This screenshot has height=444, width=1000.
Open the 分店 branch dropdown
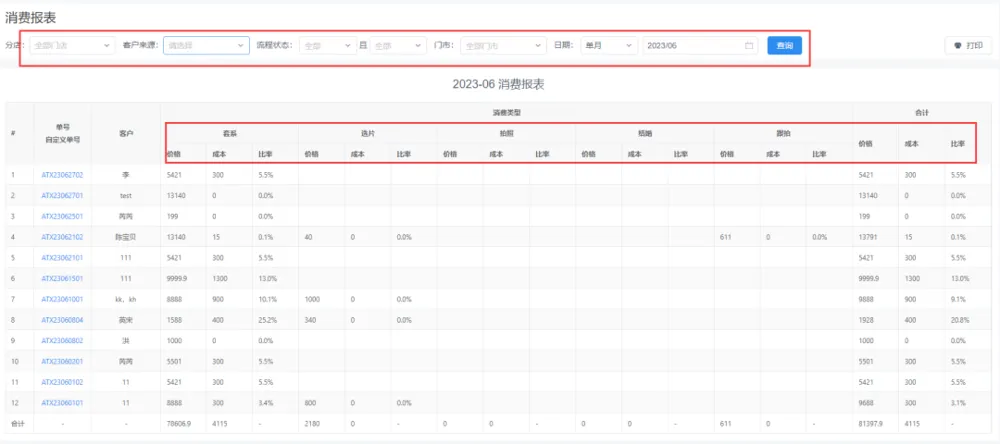(72, 46)
